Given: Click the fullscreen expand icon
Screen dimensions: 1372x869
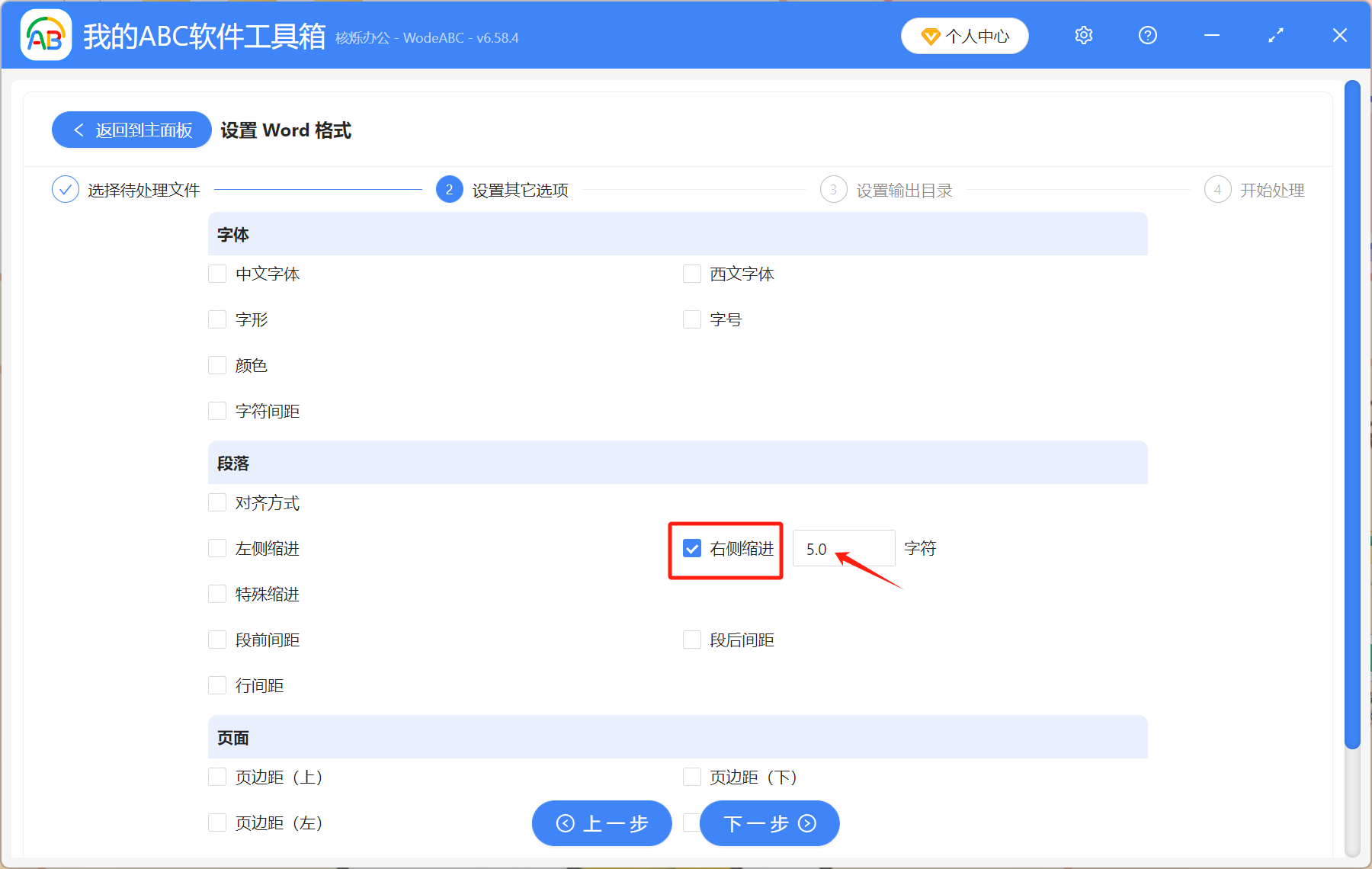Looking at the screenshot, I should pyautogui.click(x=1275, y=34).
